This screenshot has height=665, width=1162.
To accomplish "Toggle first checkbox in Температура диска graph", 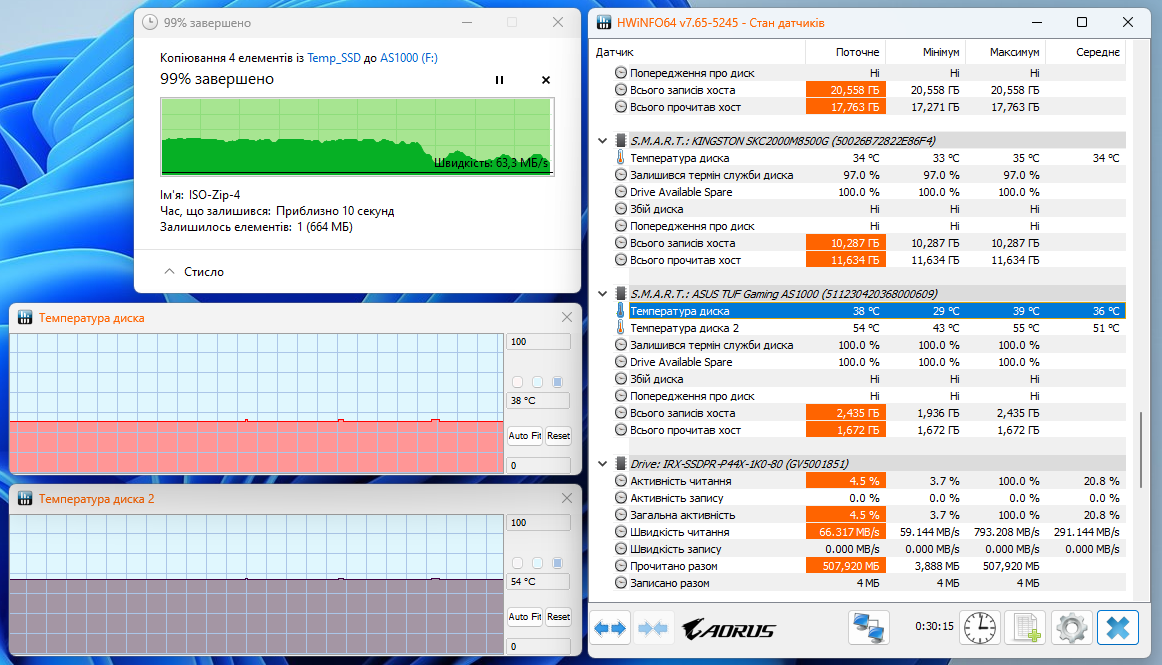I will click(x=517, y=382).
